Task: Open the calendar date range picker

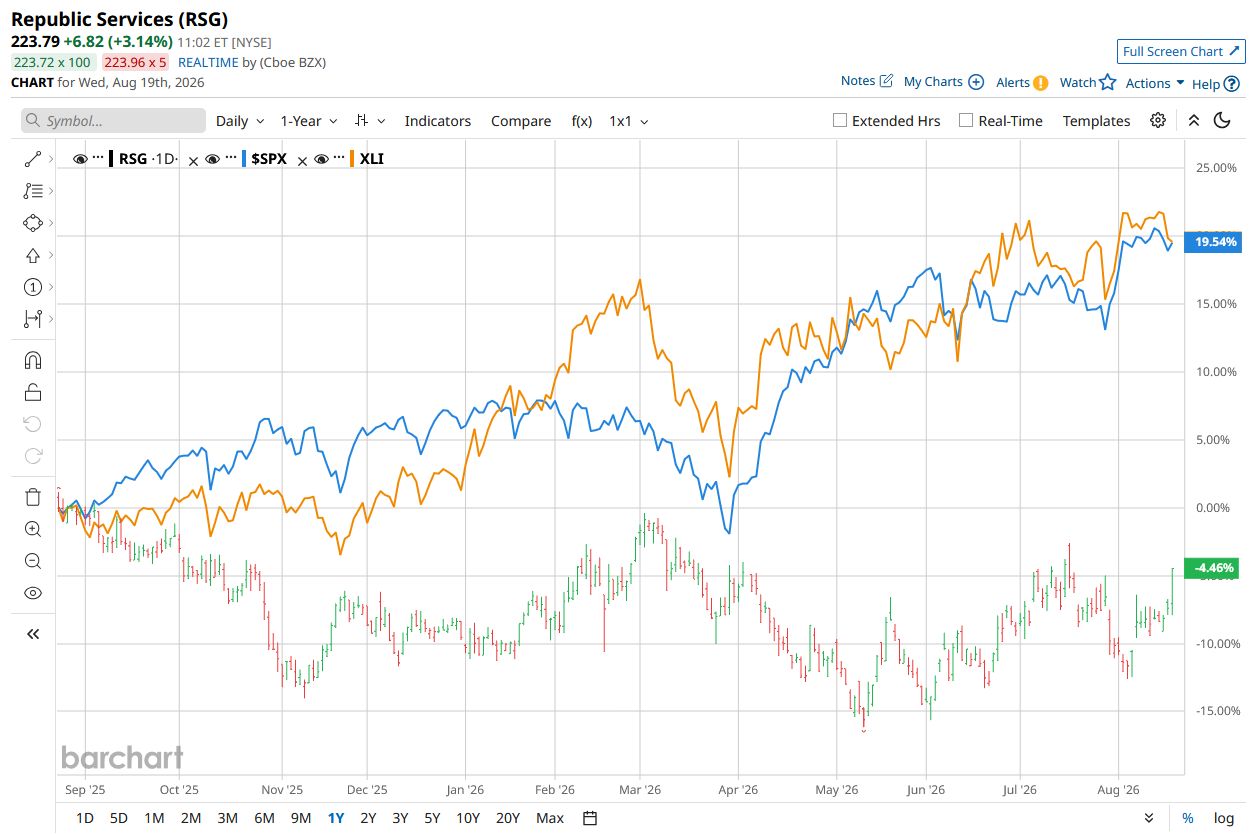Action: click(x=590, y=818)
